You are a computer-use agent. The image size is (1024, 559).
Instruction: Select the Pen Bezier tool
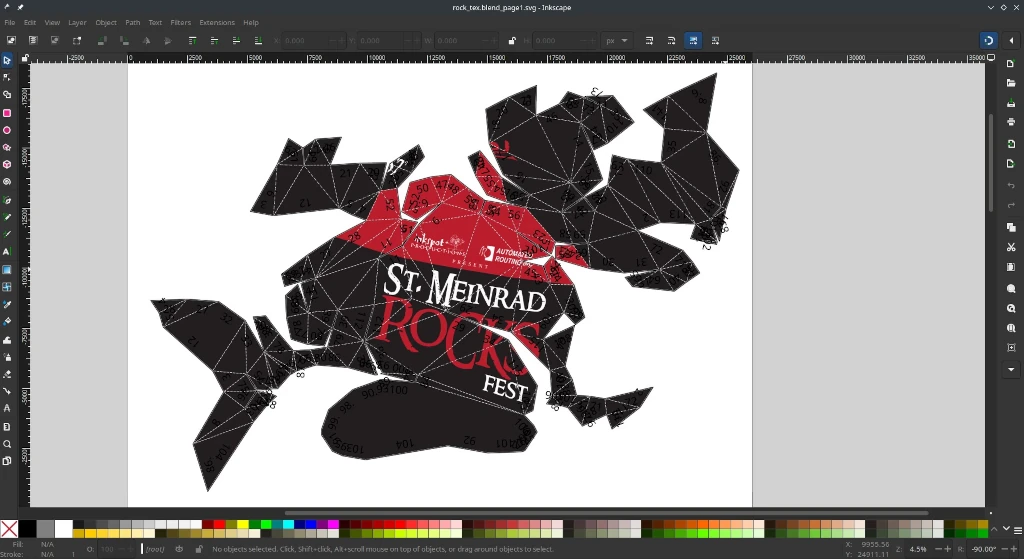pyautogui.click(x=7, y=200)
